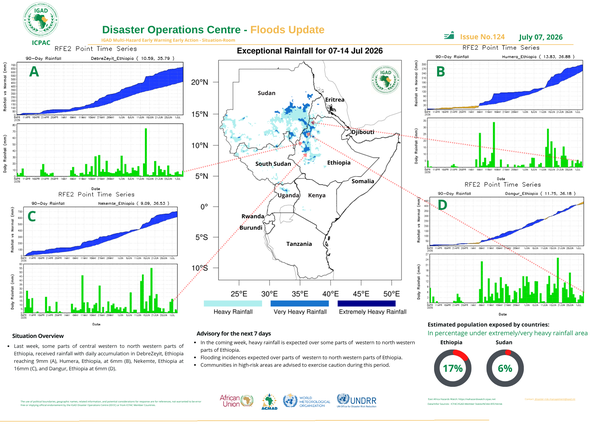
Task: Click the "Exceptional Rainfall for 07-14 Jul 2026" heading
Action: [x=310, y=51]
